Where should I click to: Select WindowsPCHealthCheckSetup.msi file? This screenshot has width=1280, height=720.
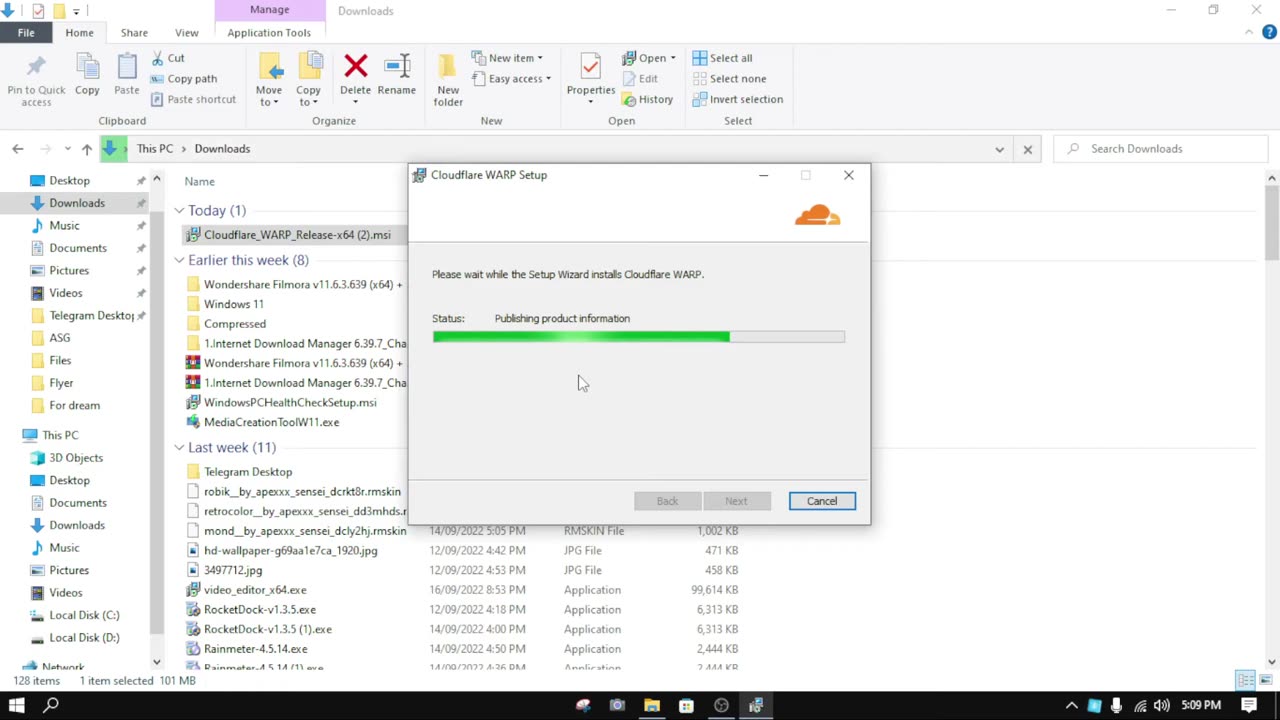coord(290,402)
